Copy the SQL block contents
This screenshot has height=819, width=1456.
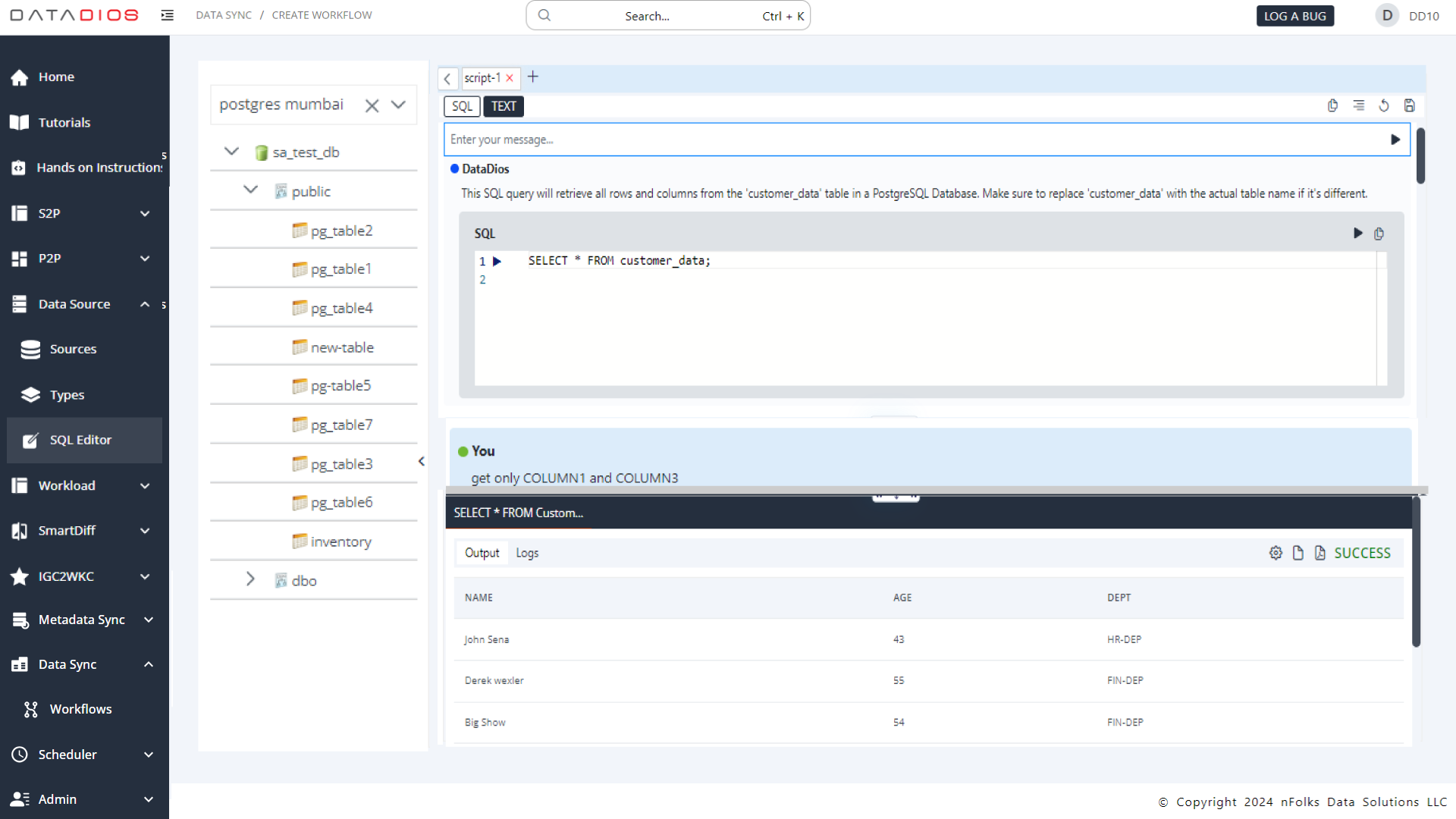(x=1379, y=234)
